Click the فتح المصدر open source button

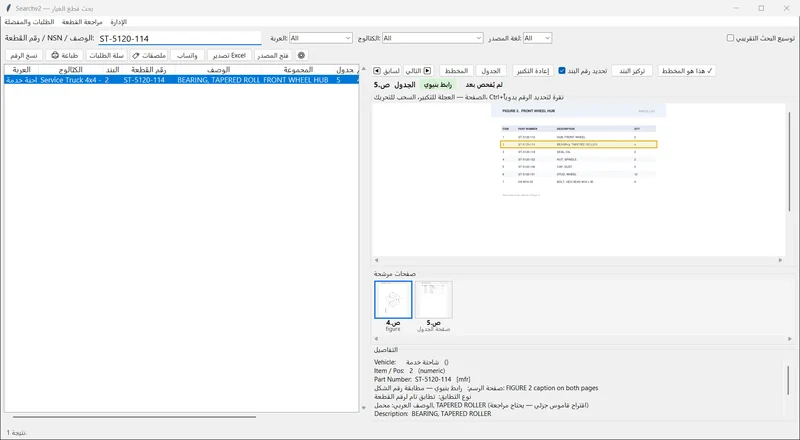point(273,55)
